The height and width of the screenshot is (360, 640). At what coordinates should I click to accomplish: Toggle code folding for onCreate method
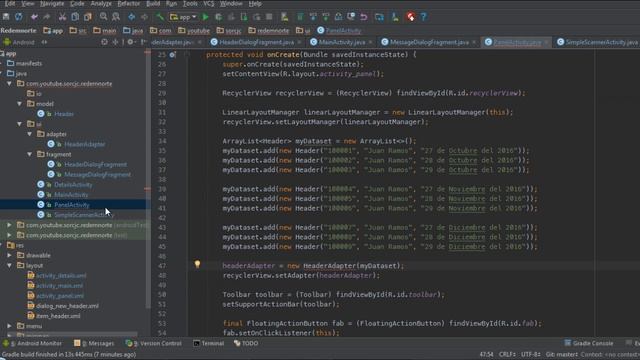pos(187,55)
